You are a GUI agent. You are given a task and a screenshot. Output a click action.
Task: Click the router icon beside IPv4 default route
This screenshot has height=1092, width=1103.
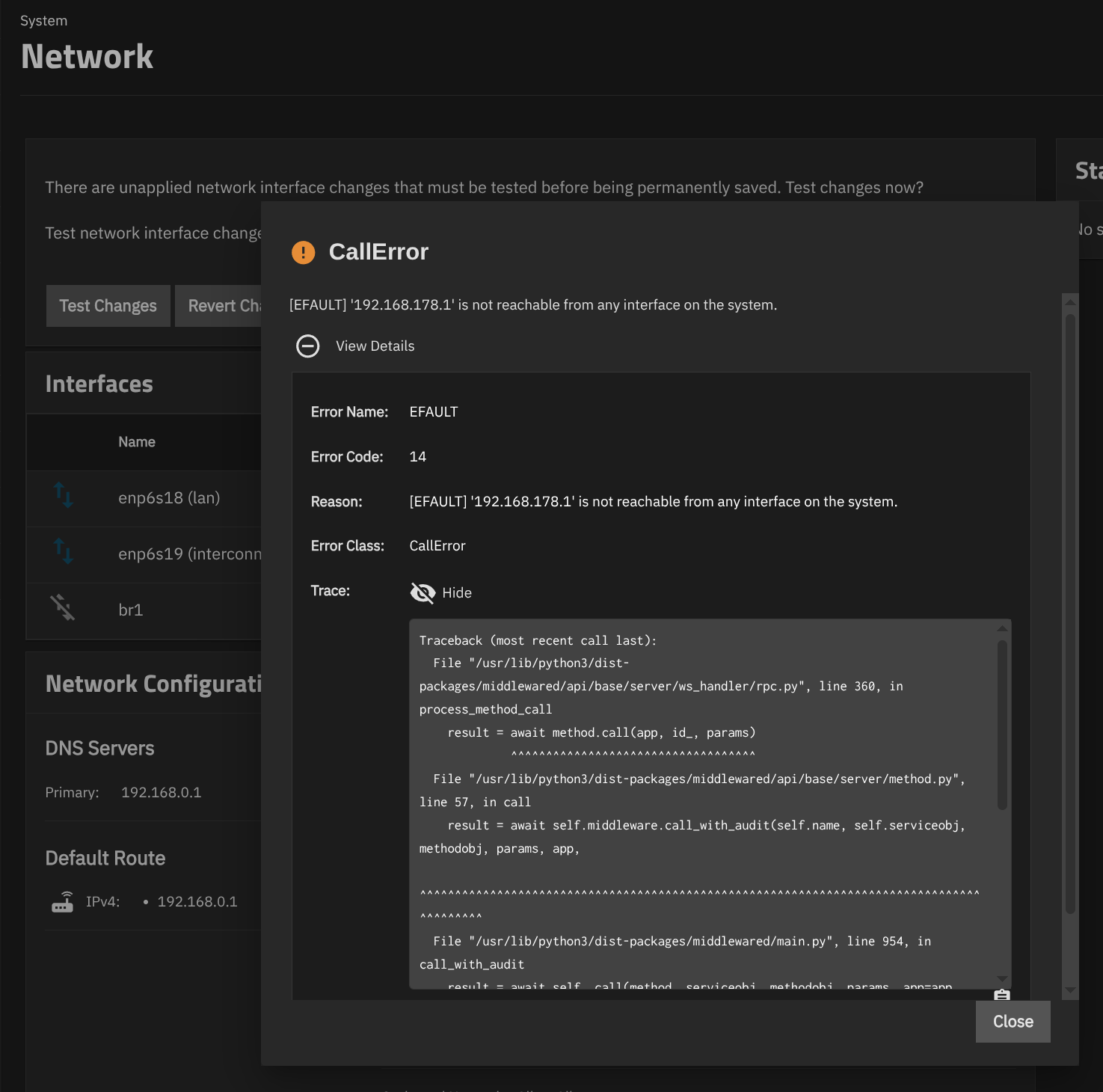63,902
